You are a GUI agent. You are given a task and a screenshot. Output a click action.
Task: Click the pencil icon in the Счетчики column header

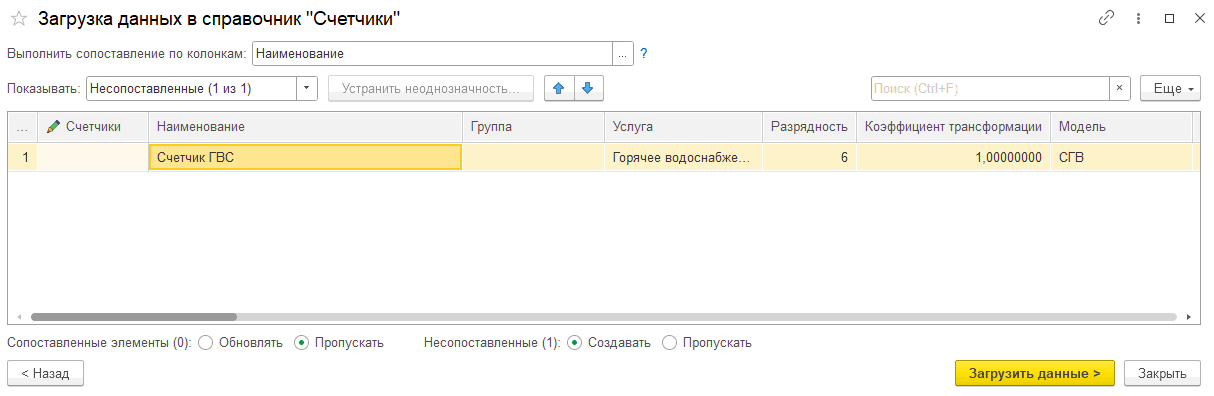click(x=54, y=126)
